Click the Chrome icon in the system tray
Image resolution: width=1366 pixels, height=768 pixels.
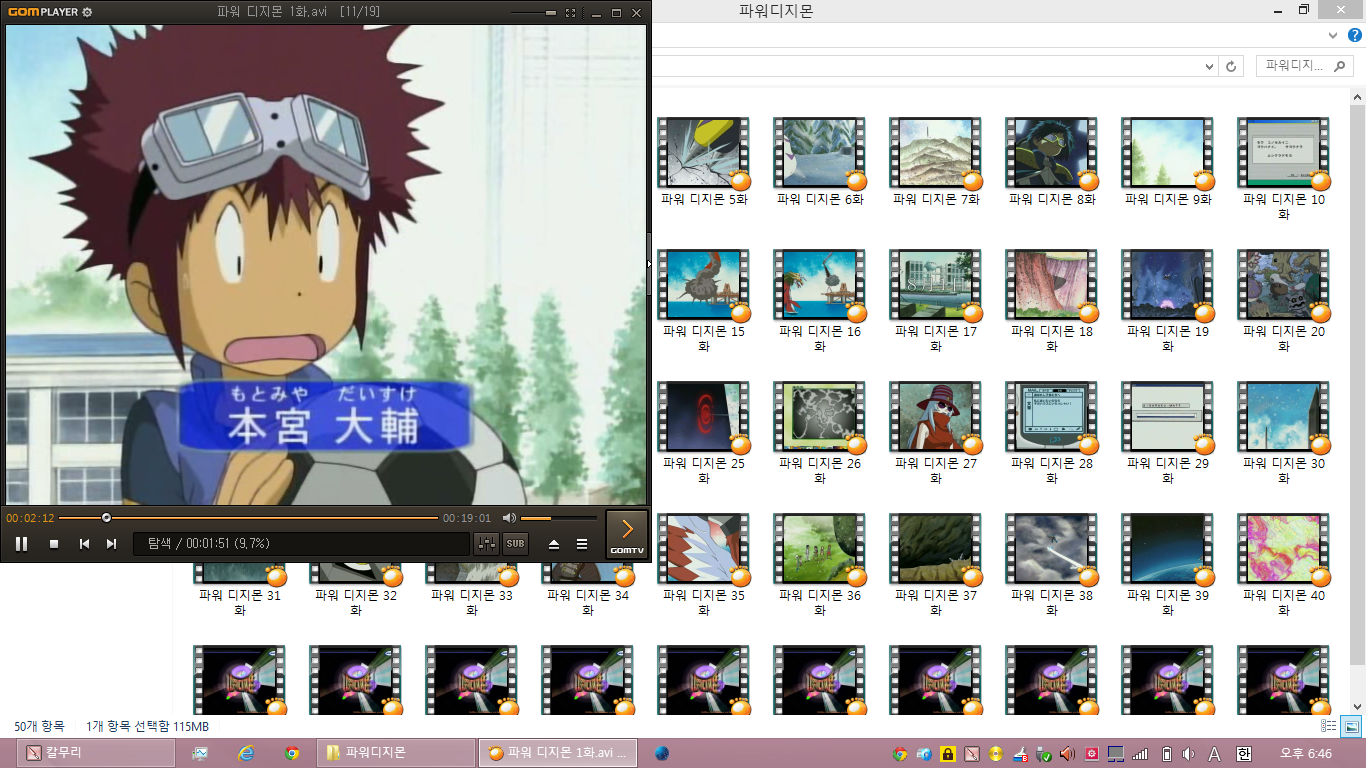900,754
